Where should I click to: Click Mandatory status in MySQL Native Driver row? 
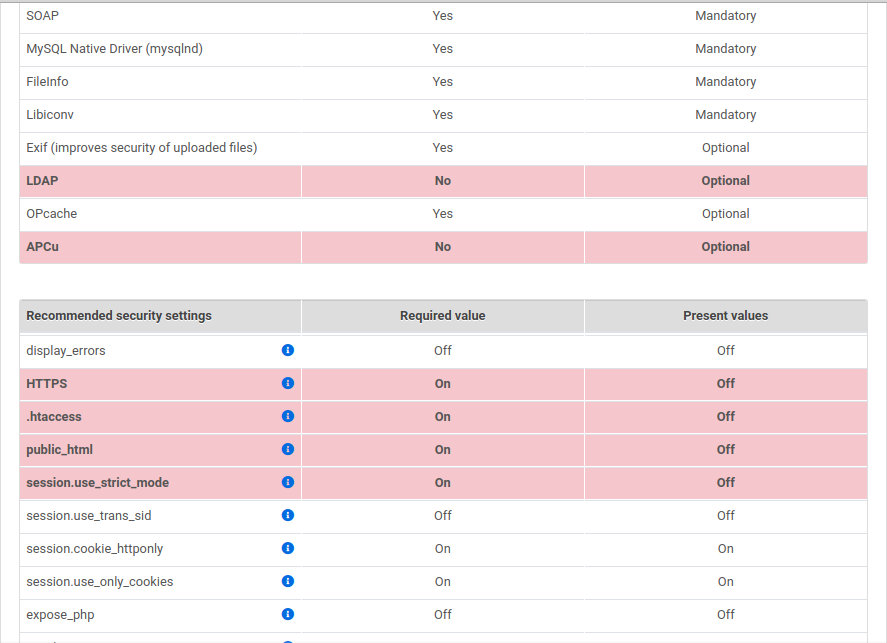pyautogui.click(x=726, y=49)
